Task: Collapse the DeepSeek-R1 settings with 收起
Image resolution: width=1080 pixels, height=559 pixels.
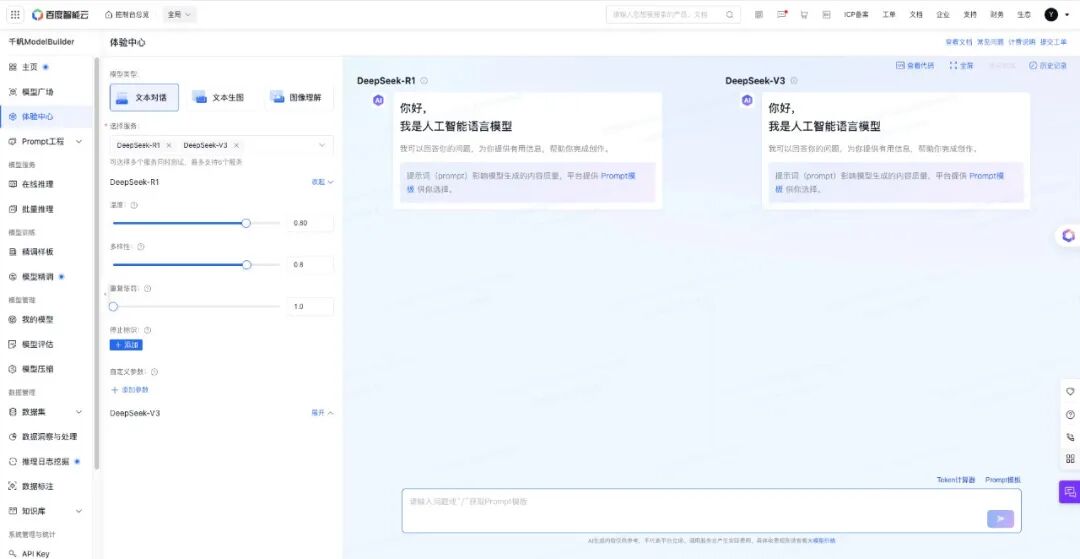Action: click(x=322, y=182)
